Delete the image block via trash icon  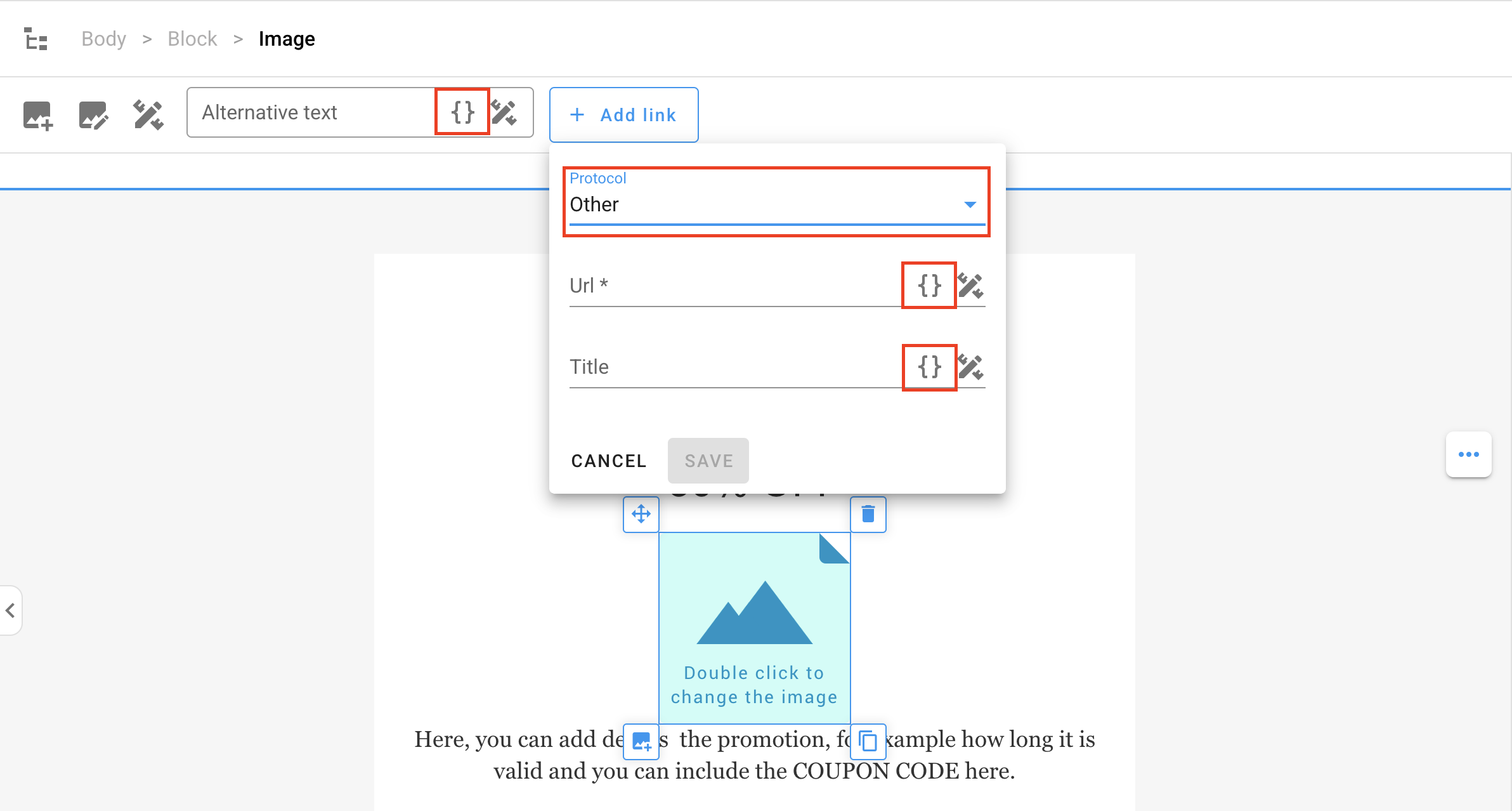tap(868, 515)
